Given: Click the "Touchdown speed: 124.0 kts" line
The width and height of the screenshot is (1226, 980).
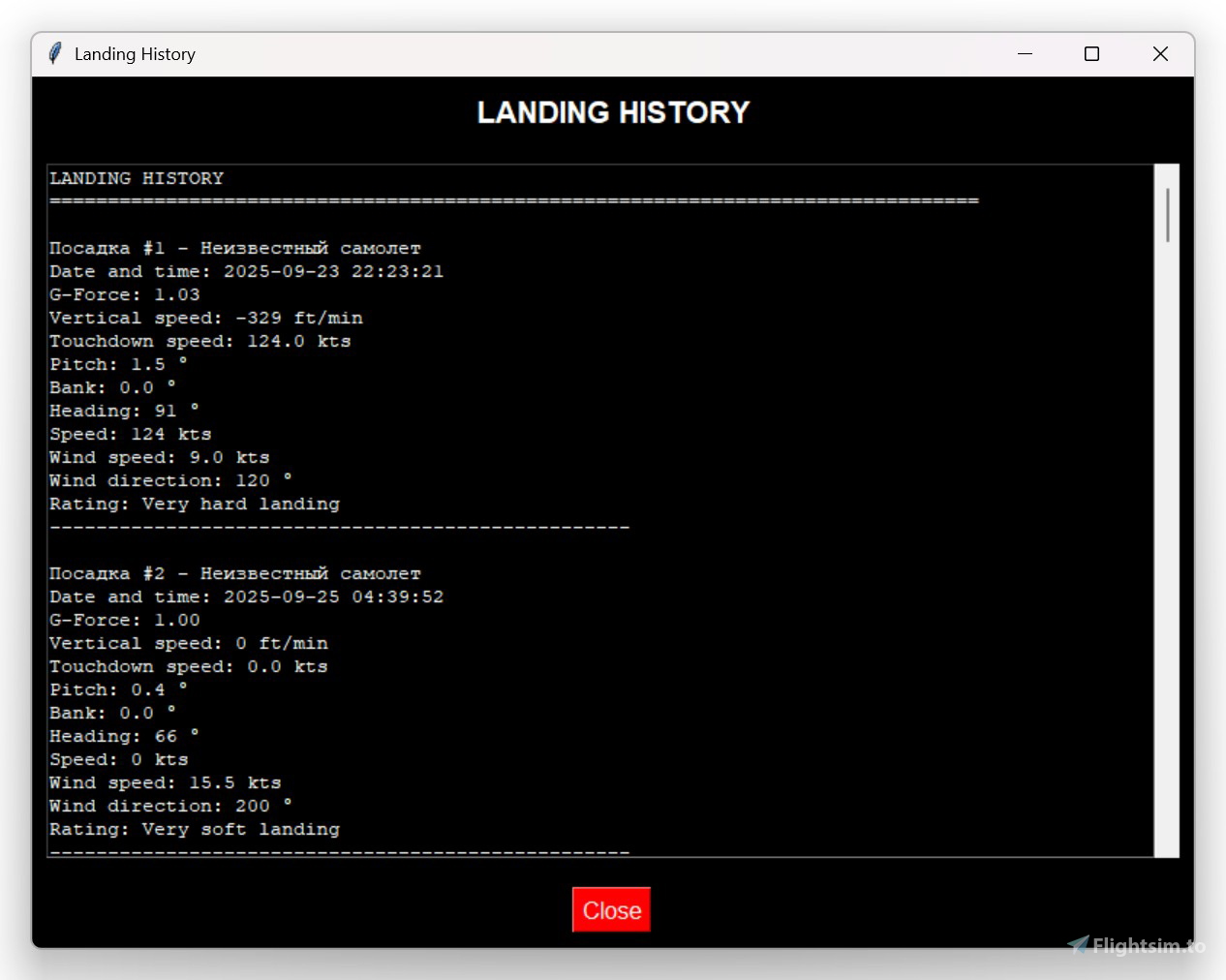Looking at the screenshot, I should (x=200, y=342).
